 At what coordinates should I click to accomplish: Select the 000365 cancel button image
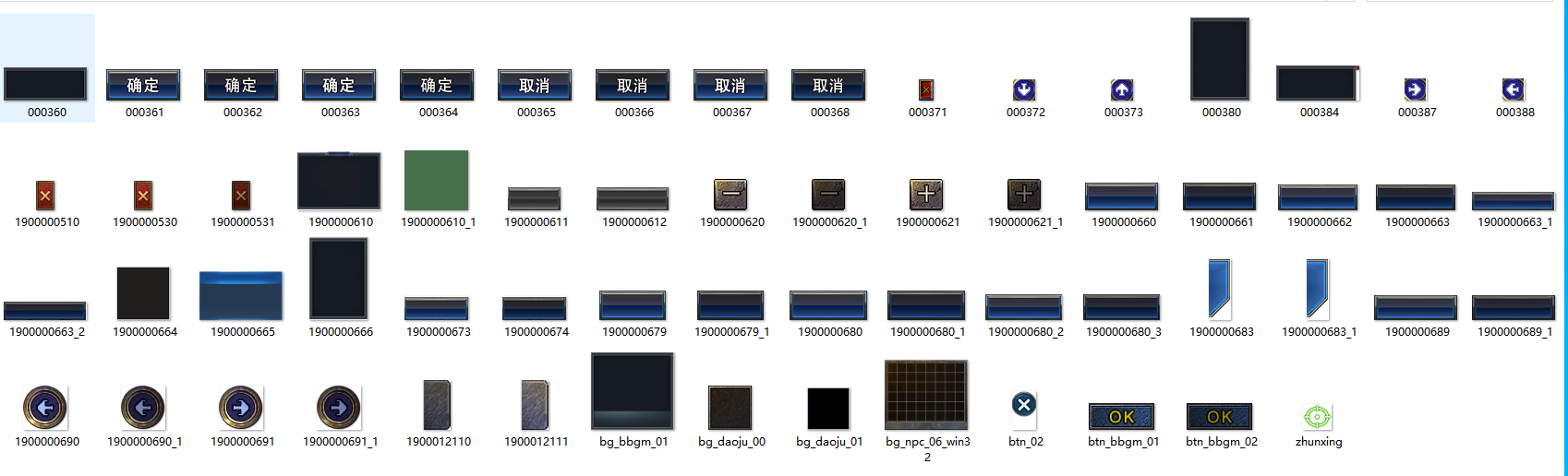tap(535, 85)
